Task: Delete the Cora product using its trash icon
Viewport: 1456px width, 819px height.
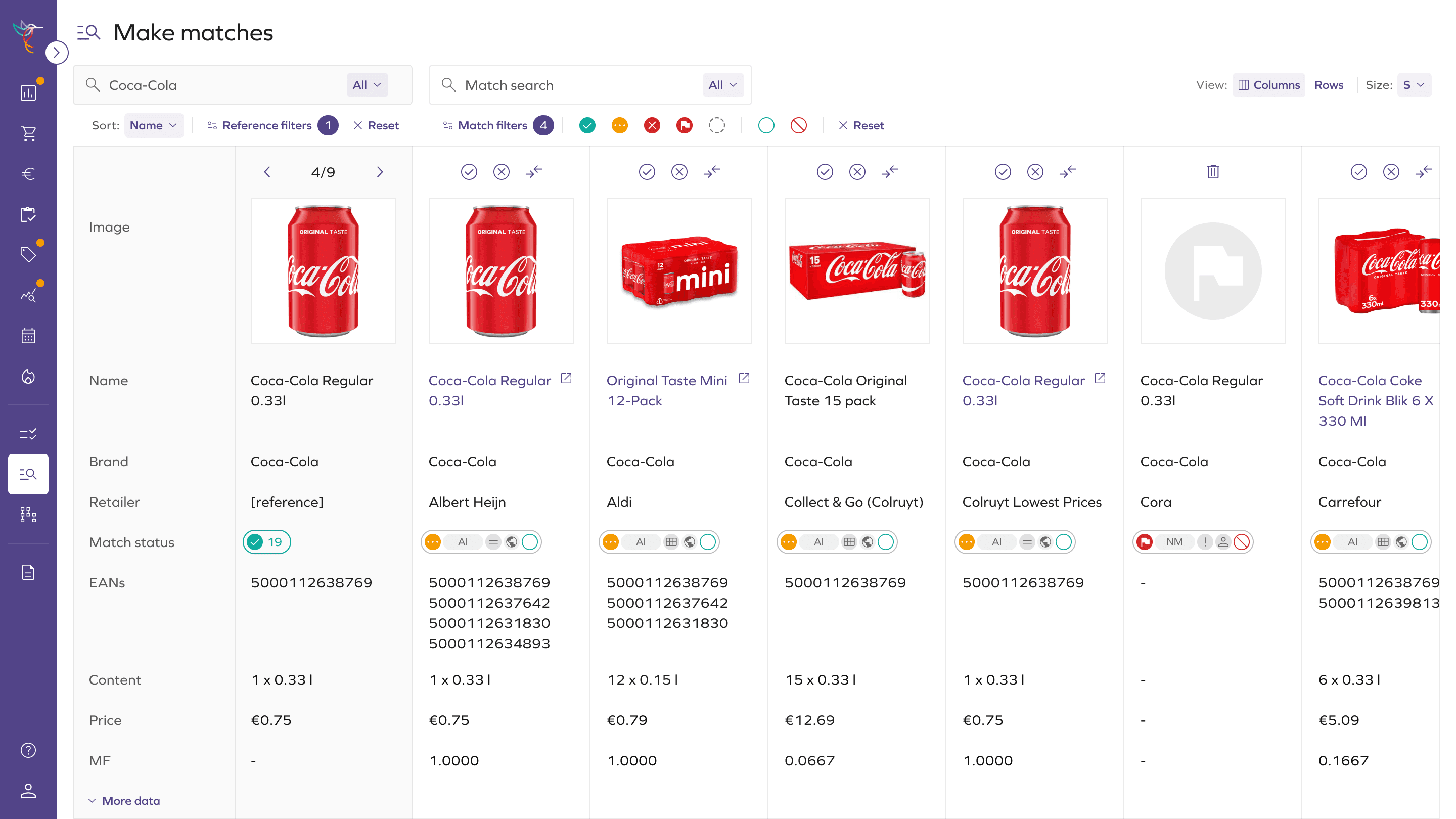Action: pos(1213,171)
